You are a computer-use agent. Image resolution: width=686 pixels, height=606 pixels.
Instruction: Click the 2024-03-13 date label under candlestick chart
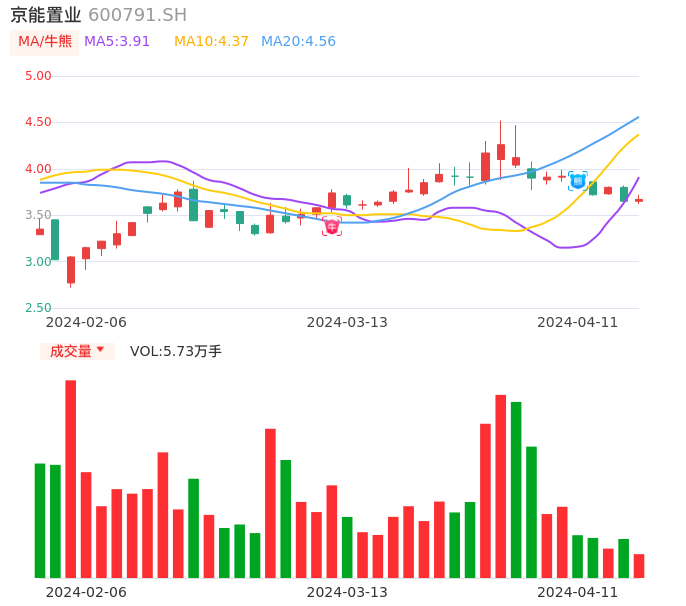point(347,322)
